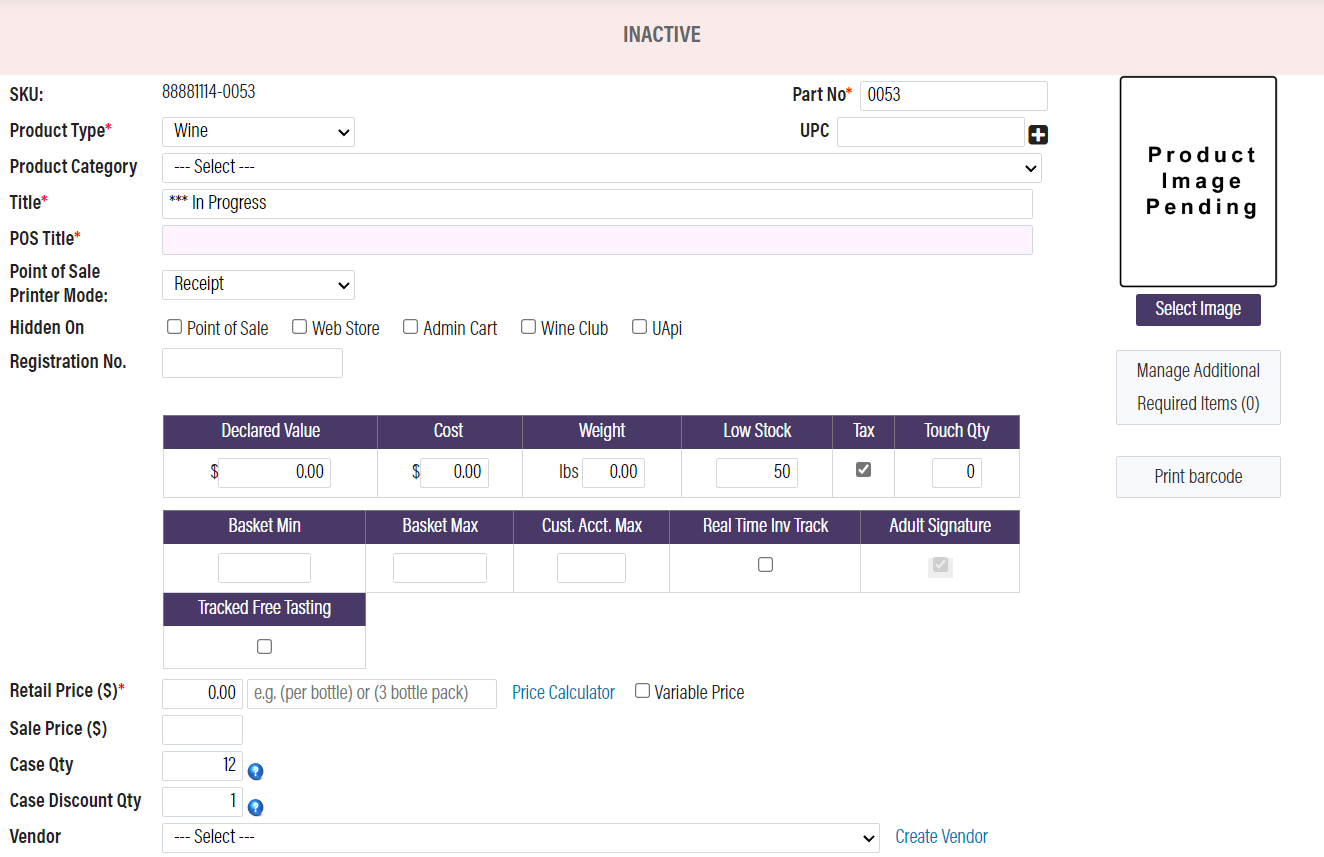Add a new UPC using the plus icon

pyautogui.click(x=1037, y=133)
